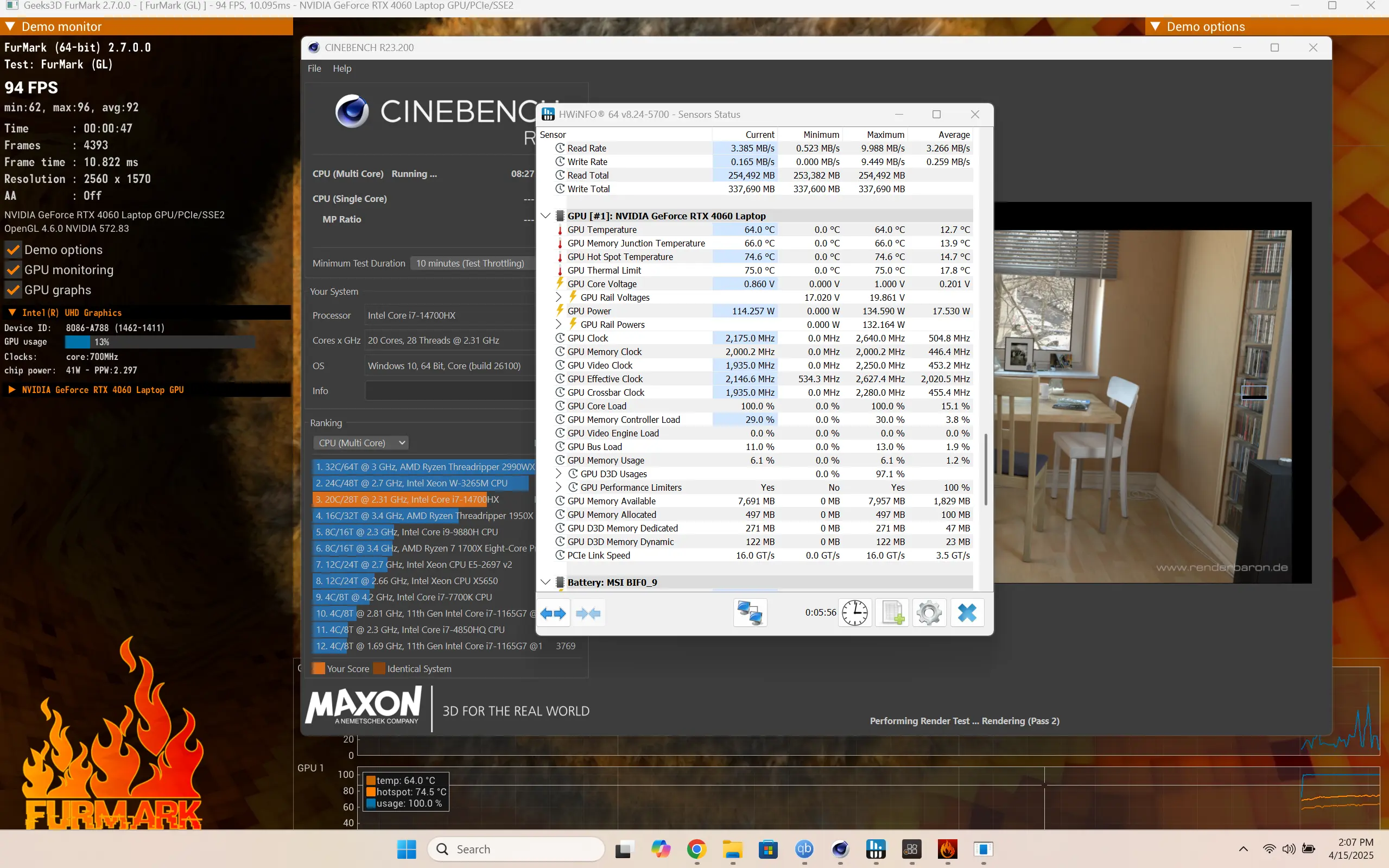Reset sensor timer with the clock icon

click(855, 613)
